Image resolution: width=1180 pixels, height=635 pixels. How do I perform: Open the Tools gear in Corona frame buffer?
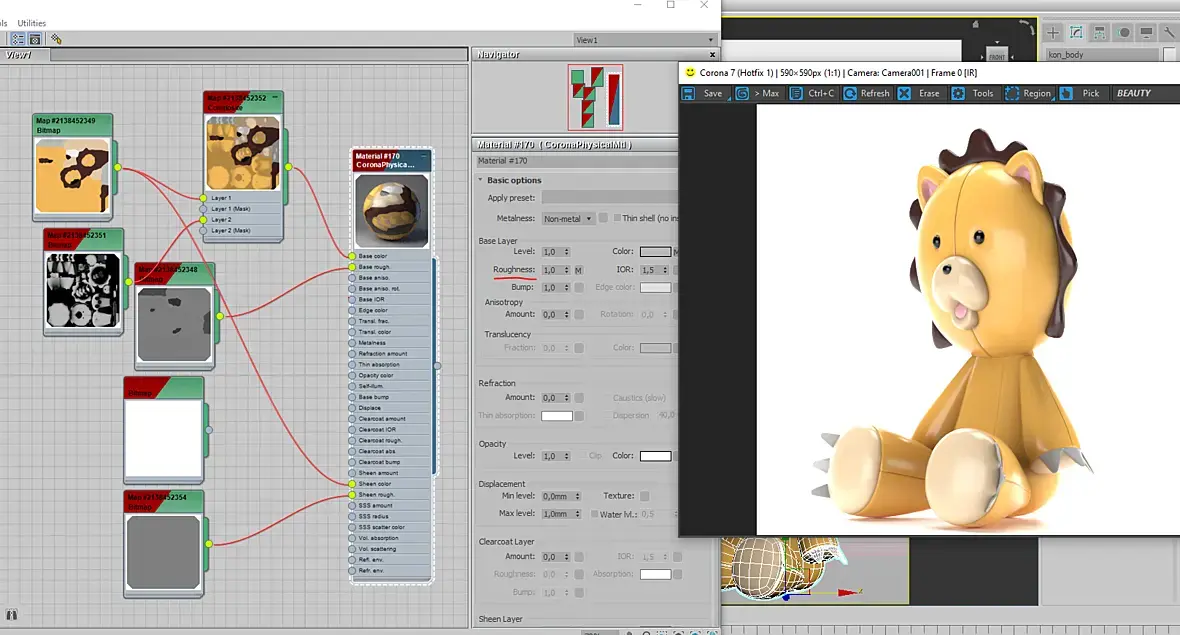click(958, 93)
